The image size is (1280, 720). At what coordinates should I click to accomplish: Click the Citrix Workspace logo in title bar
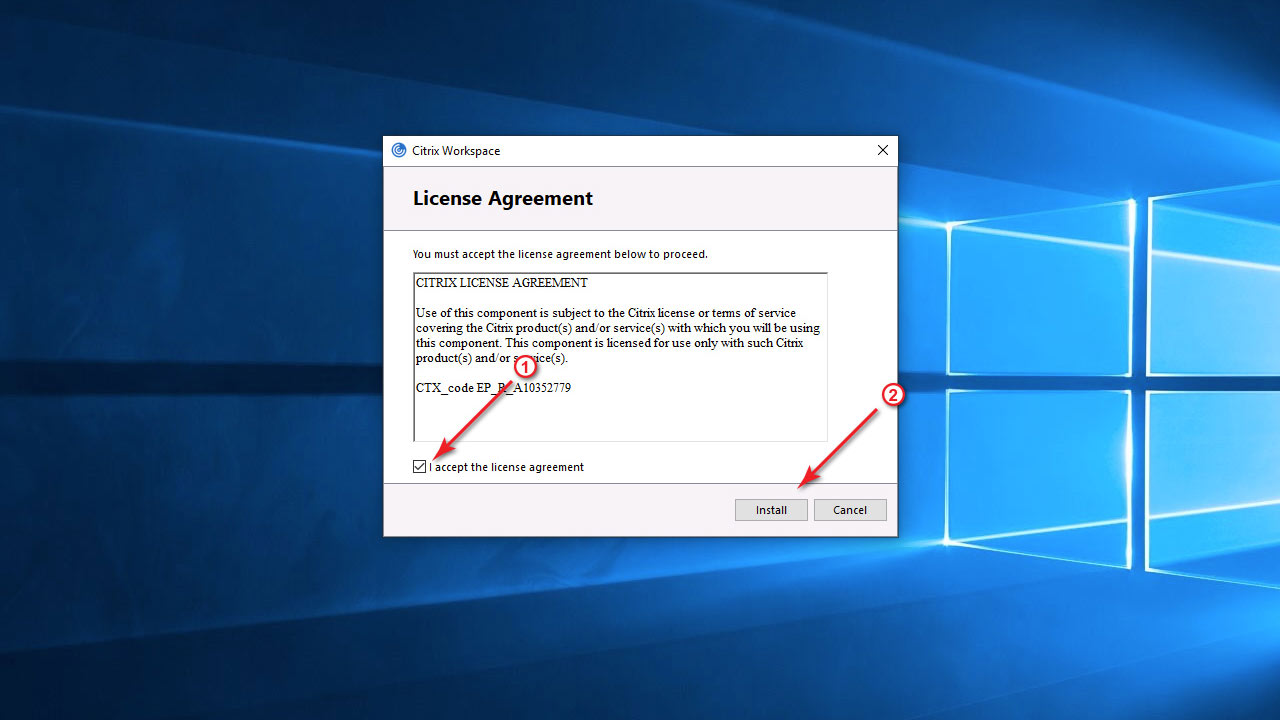399,151
